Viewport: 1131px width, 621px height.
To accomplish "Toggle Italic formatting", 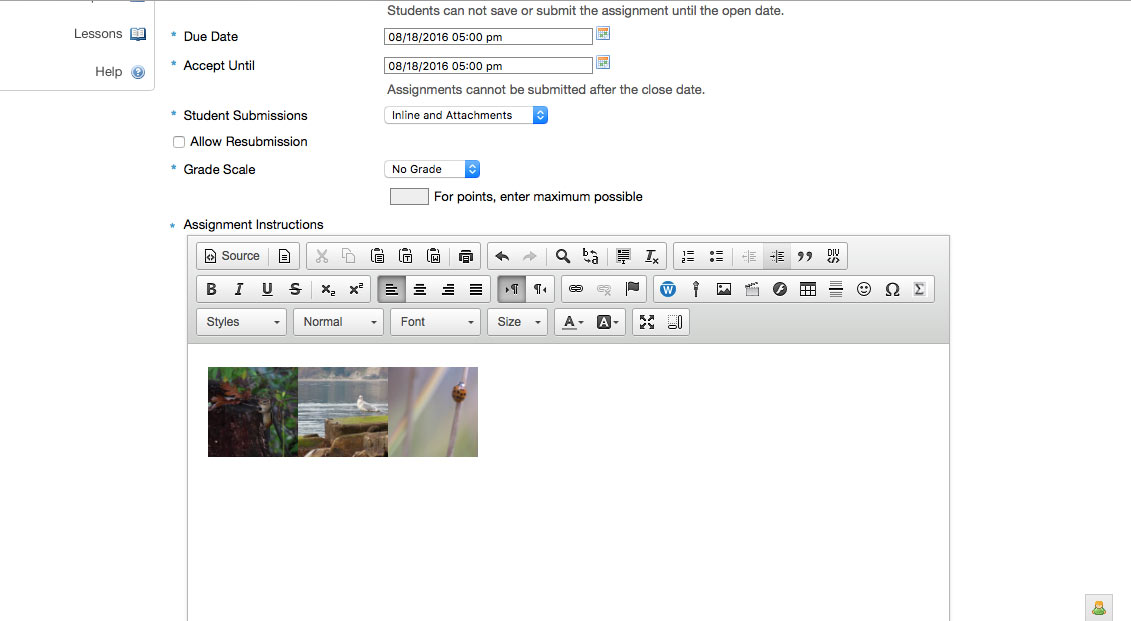I will tap(239, 289).
